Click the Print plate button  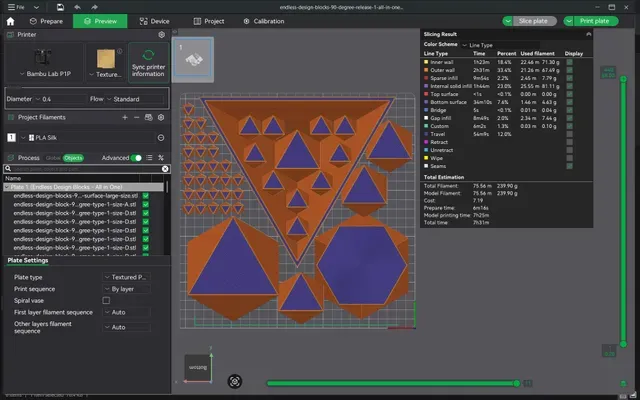coord(596,21)
